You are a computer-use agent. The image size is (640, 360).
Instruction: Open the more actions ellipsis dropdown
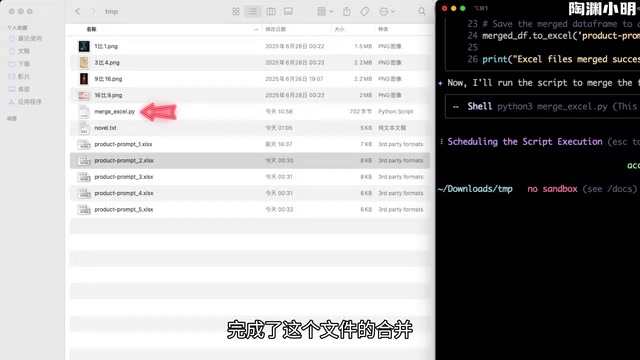point(387,11)
